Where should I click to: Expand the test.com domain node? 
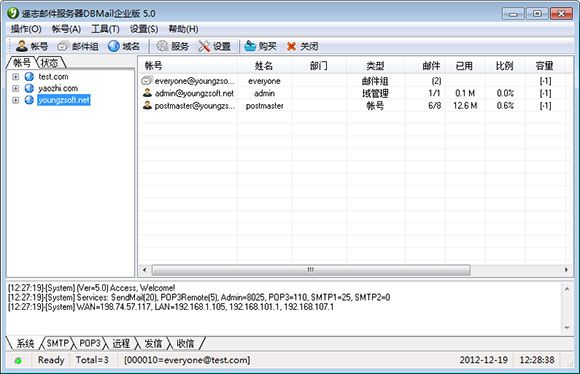tap(16, 77)
